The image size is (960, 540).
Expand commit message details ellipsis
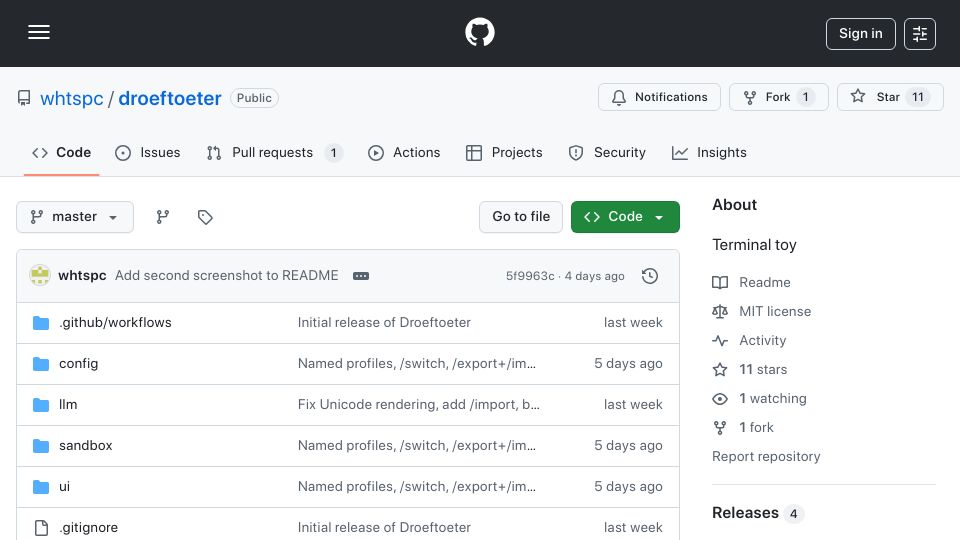361,276
